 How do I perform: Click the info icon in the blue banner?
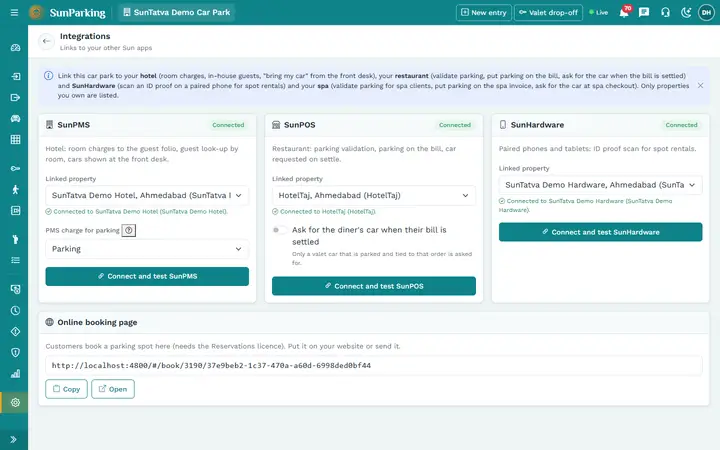[x=48, y=76]
